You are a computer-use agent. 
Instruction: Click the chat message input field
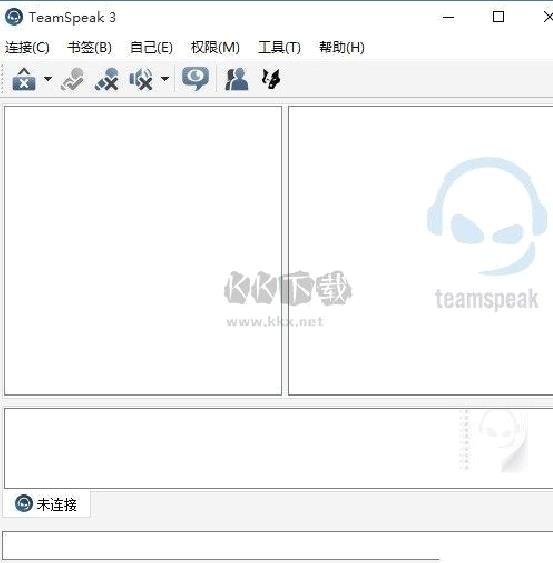point(277,545)
